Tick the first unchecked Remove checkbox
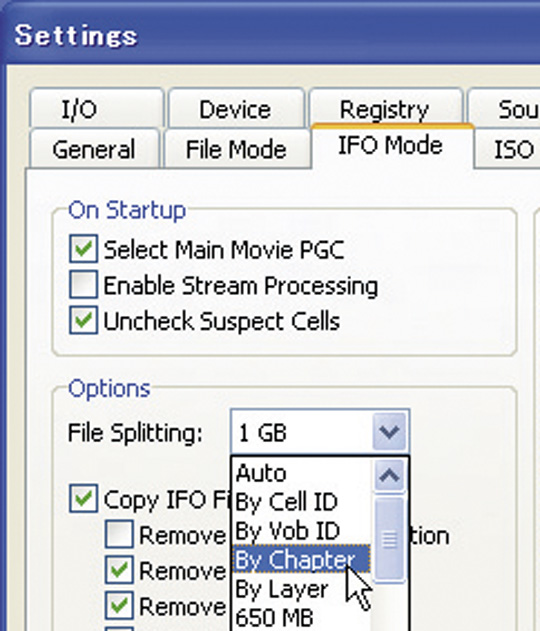This screenshot has width=540, height=631. (119, 534)
